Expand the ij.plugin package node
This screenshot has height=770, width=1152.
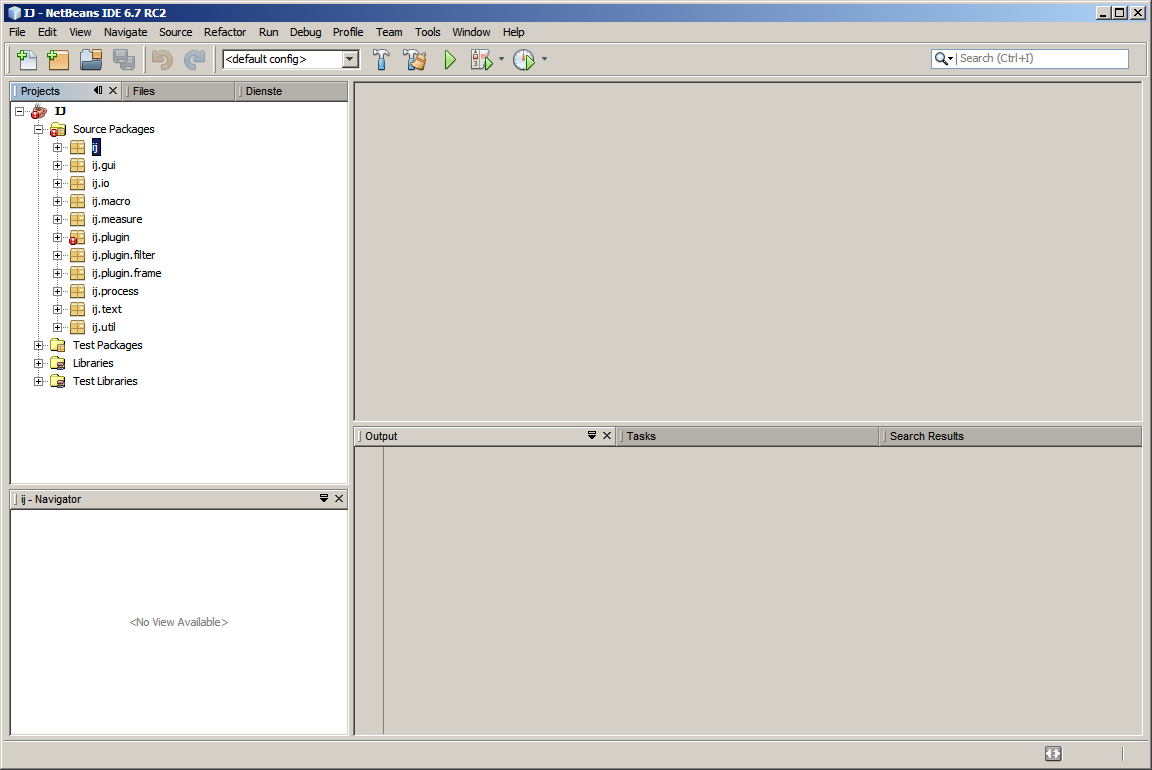tap(58, 238)
